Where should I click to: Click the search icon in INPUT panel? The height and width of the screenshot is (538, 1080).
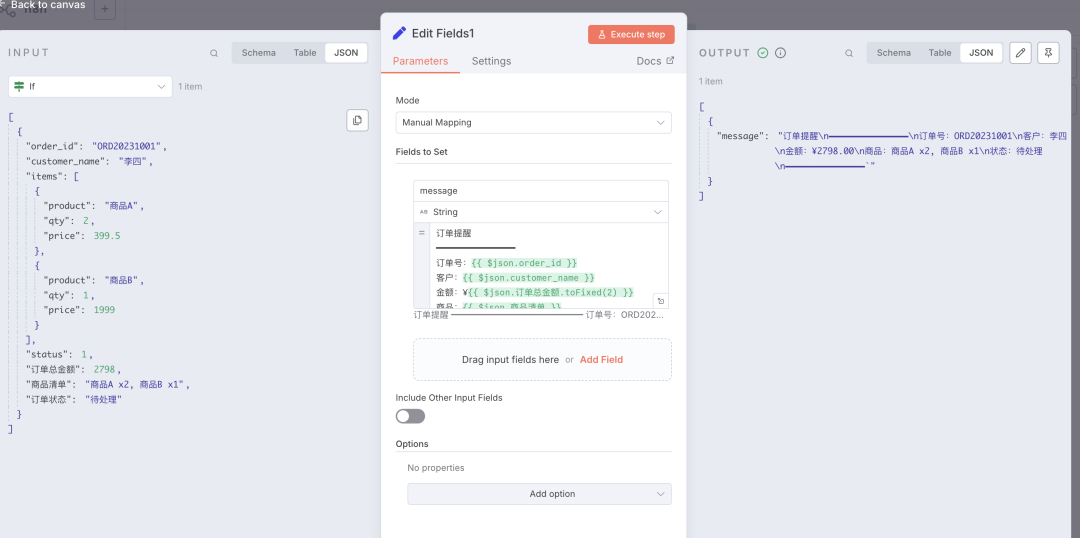[x=214, y=53]
